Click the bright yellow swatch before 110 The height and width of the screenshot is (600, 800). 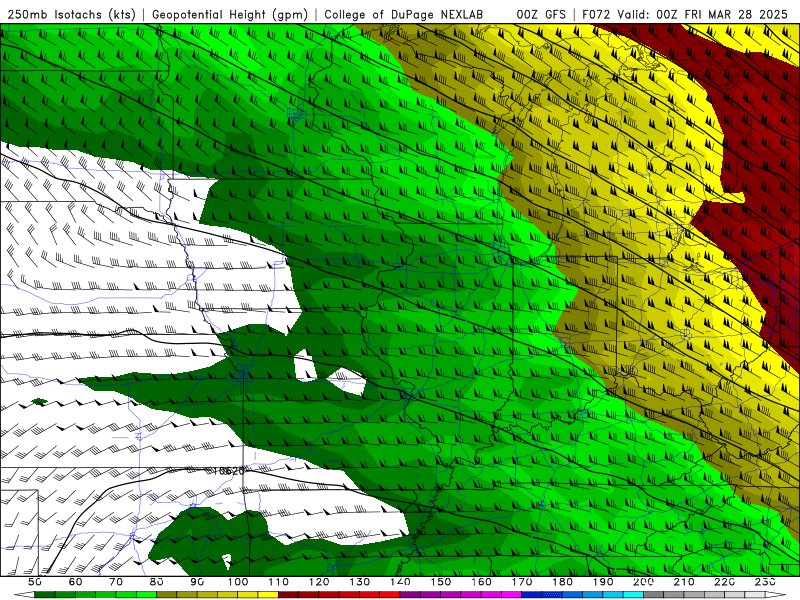coord(268,594)
